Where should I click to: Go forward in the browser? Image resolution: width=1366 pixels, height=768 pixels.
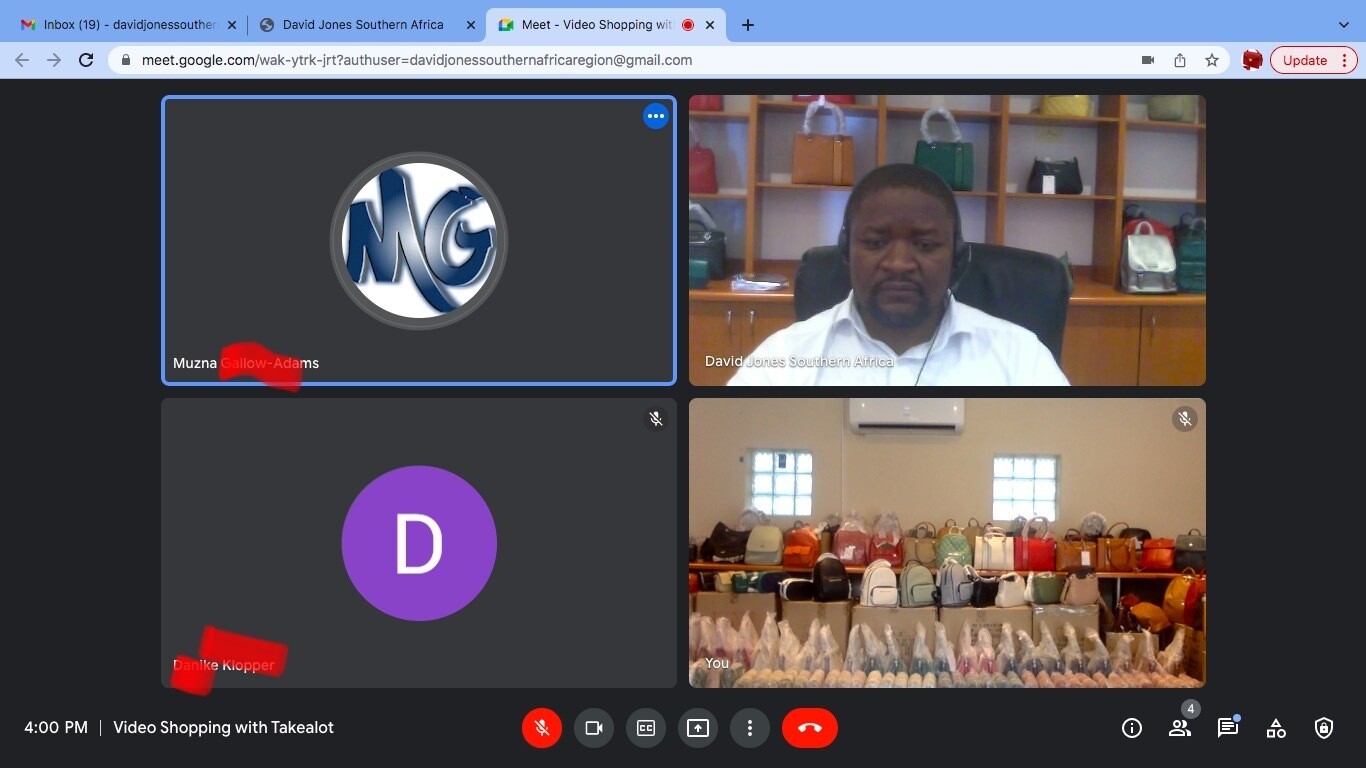pyautogui.click(x=54, y=60)
